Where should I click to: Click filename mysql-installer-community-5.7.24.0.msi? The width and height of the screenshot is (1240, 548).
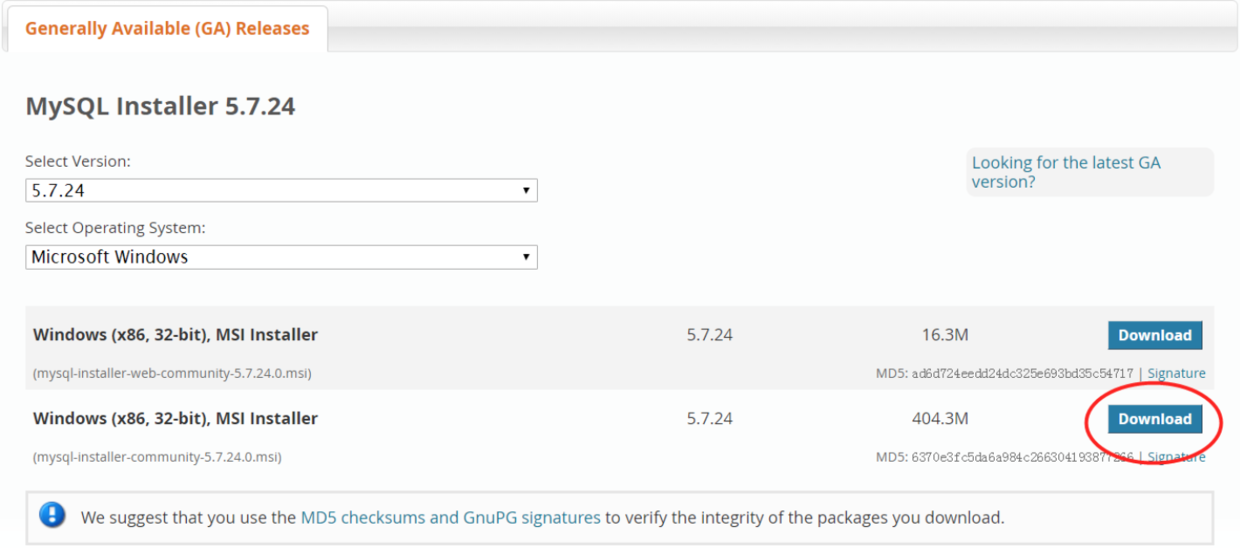point(157,457)
